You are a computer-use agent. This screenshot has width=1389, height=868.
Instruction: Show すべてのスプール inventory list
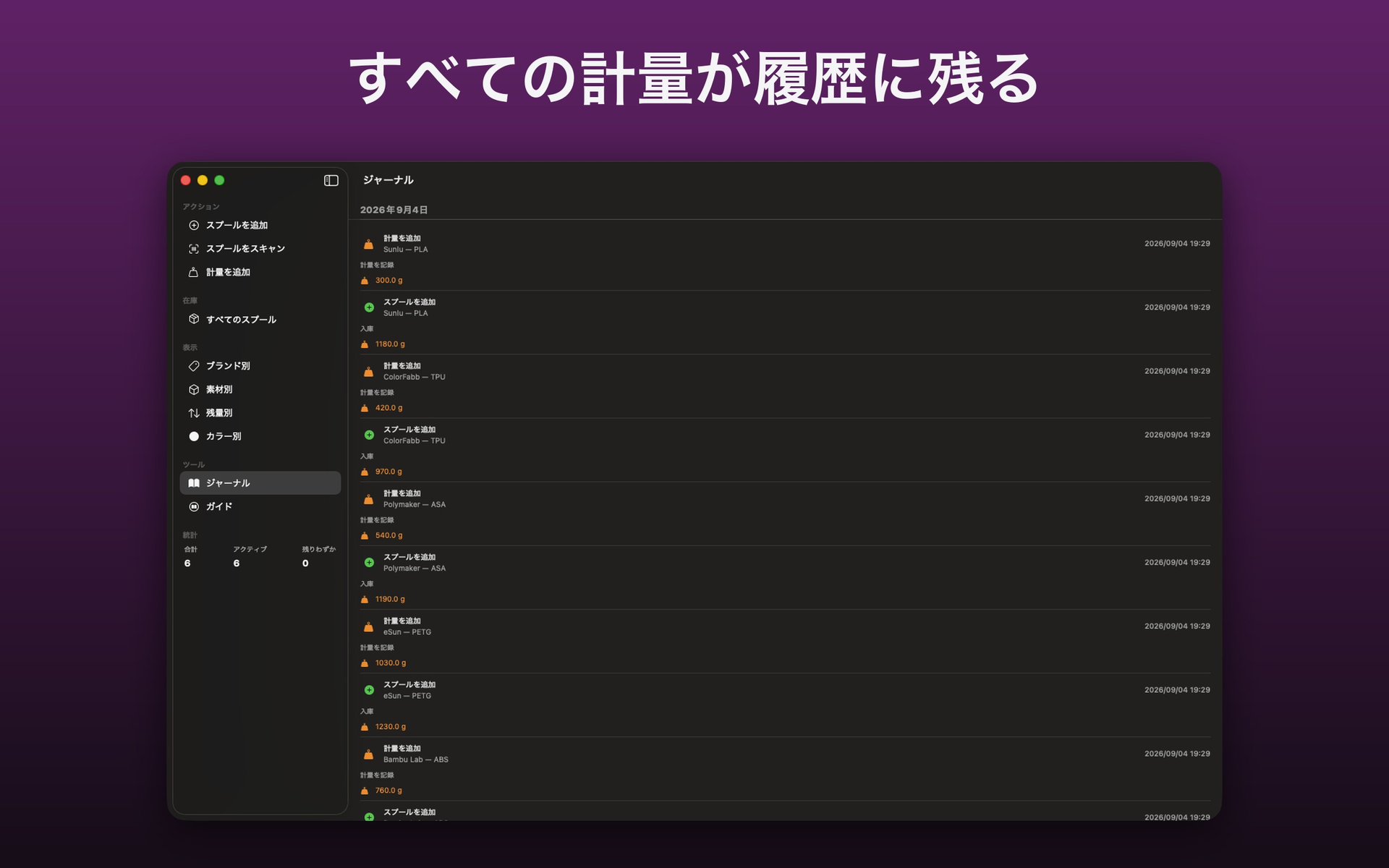tap(260, 319)
